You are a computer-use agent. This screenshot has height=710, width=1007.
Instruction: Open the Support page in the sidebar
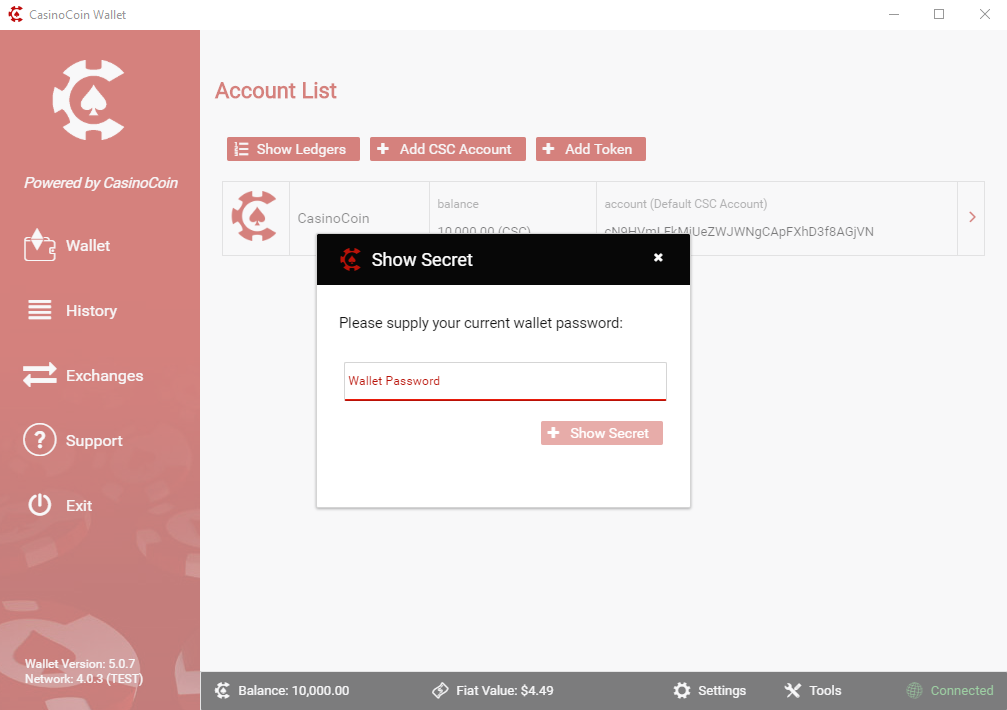click(x=94, y=441)
